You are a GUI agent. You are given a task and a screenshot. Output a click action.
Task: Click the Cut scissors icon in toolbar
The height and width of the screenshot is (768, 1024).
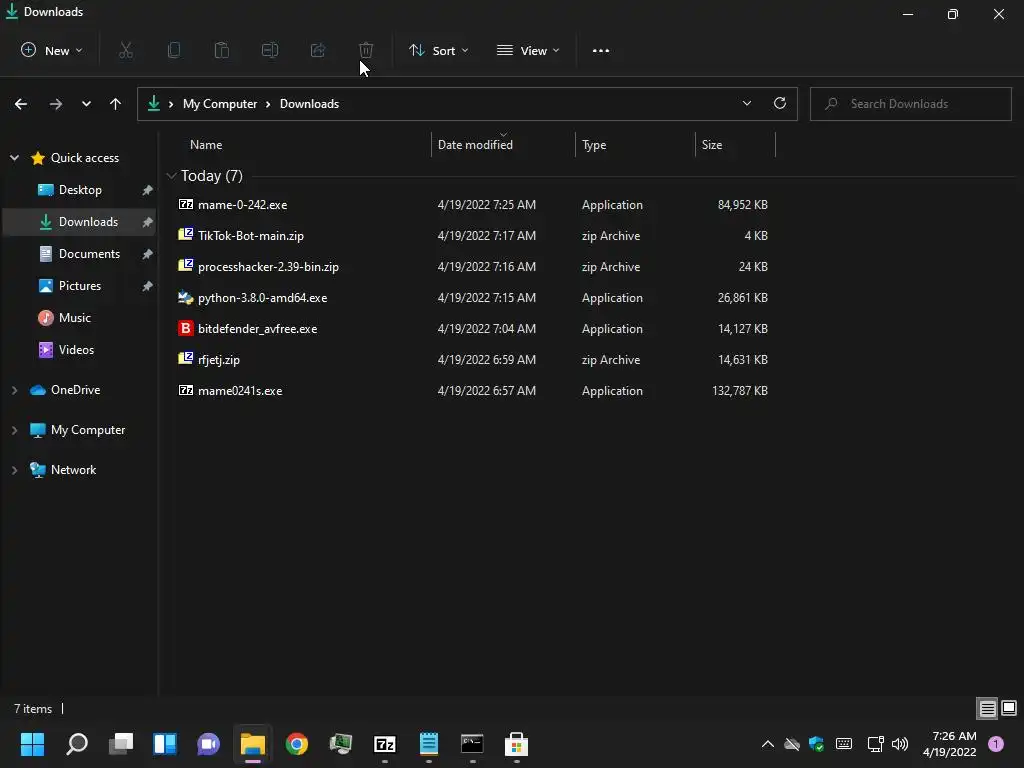(x=126, y=50)
